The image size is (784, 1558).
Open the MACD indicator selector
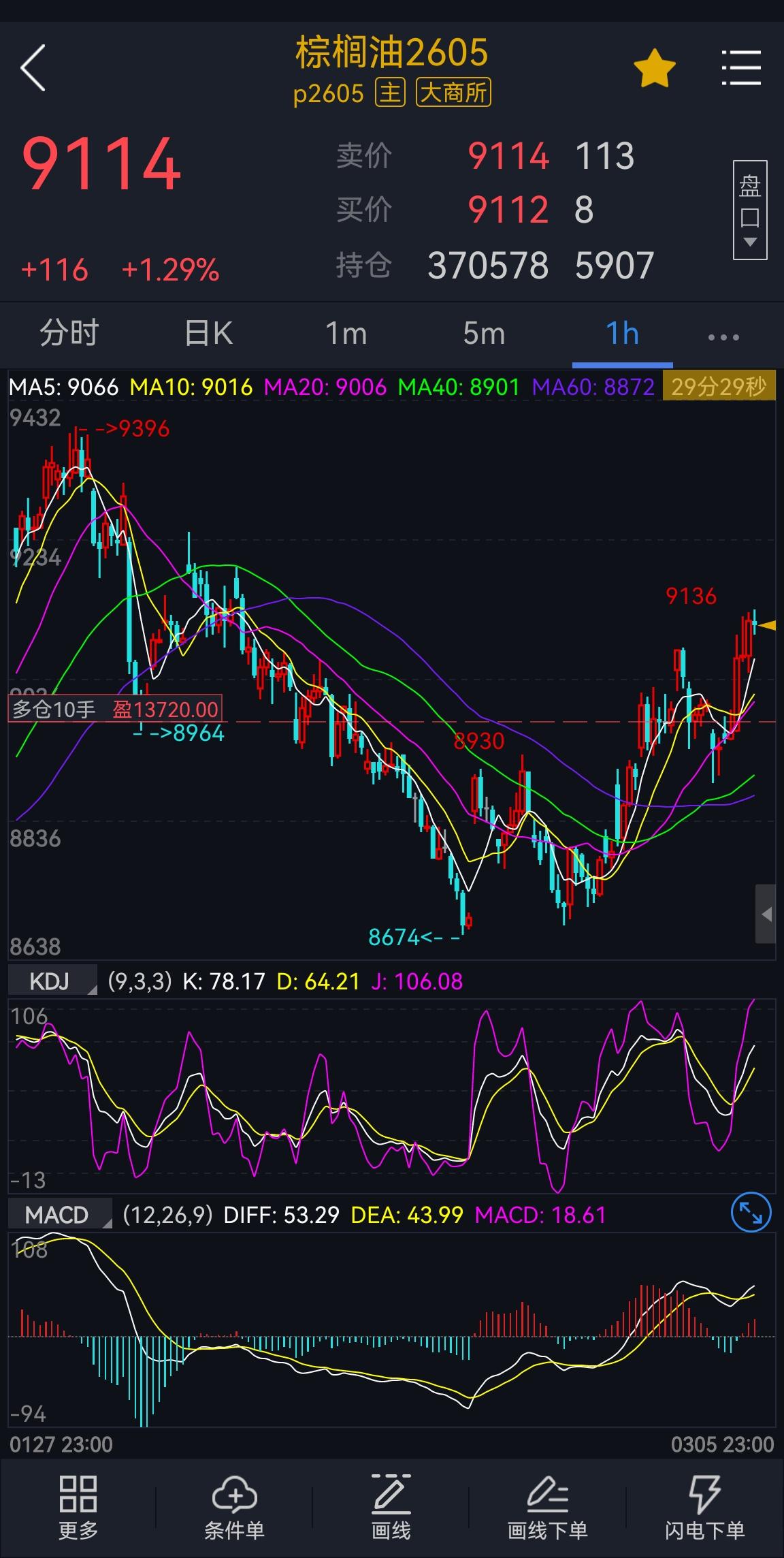coord(60,1214)
